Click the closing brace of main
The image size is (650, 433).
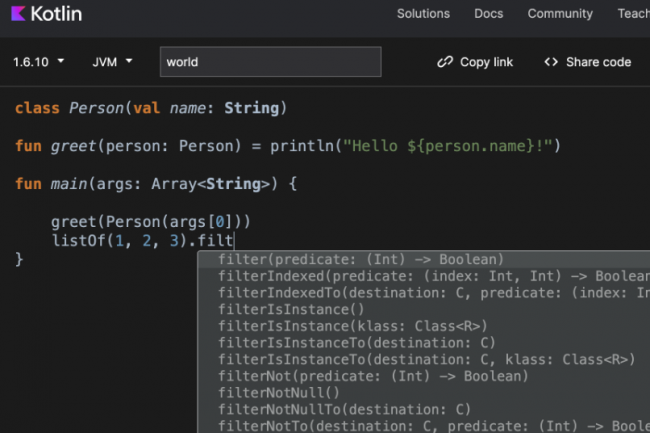(x=19, y=259)
